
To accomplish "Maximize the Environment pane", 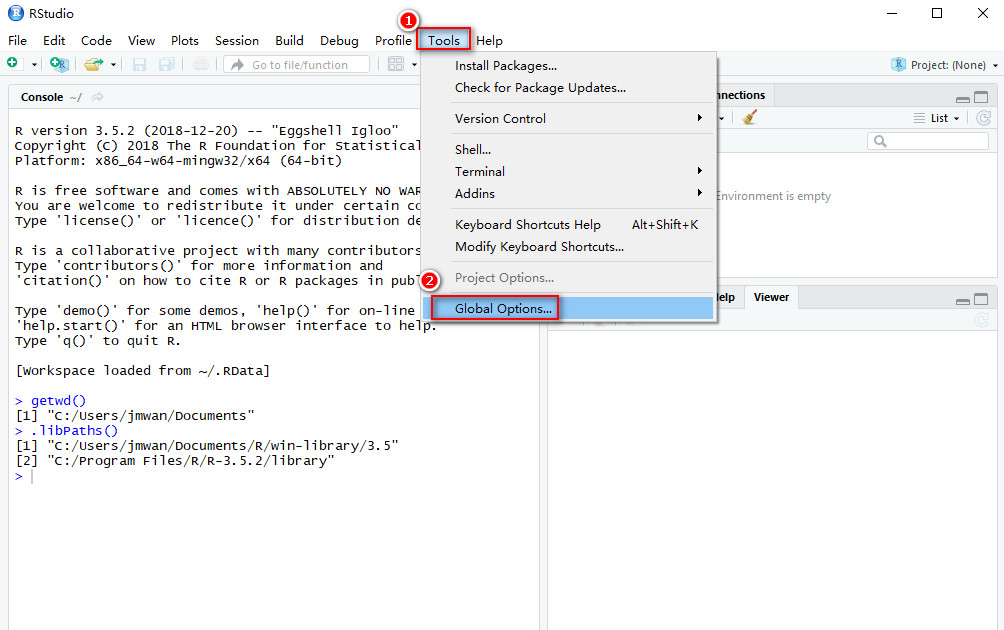I will 981,98.
